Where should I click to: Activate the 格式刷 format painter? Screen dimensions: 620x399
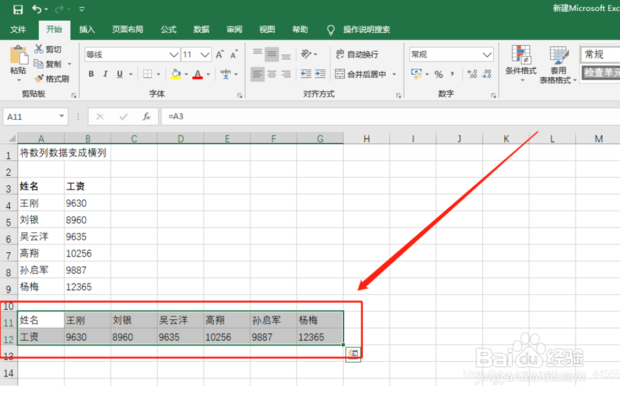(x=52, y=79)
